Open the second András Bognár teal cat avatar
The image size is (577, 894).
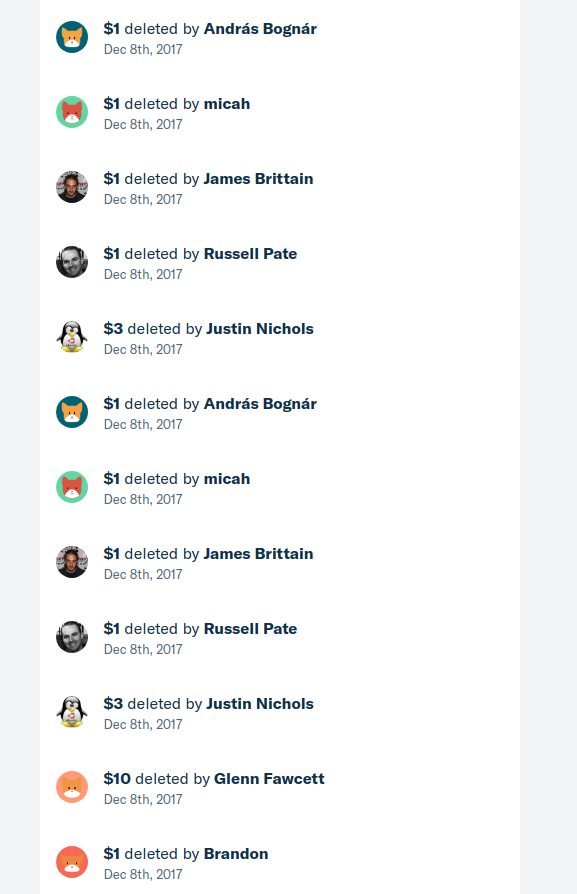click(x=72, y=412)
